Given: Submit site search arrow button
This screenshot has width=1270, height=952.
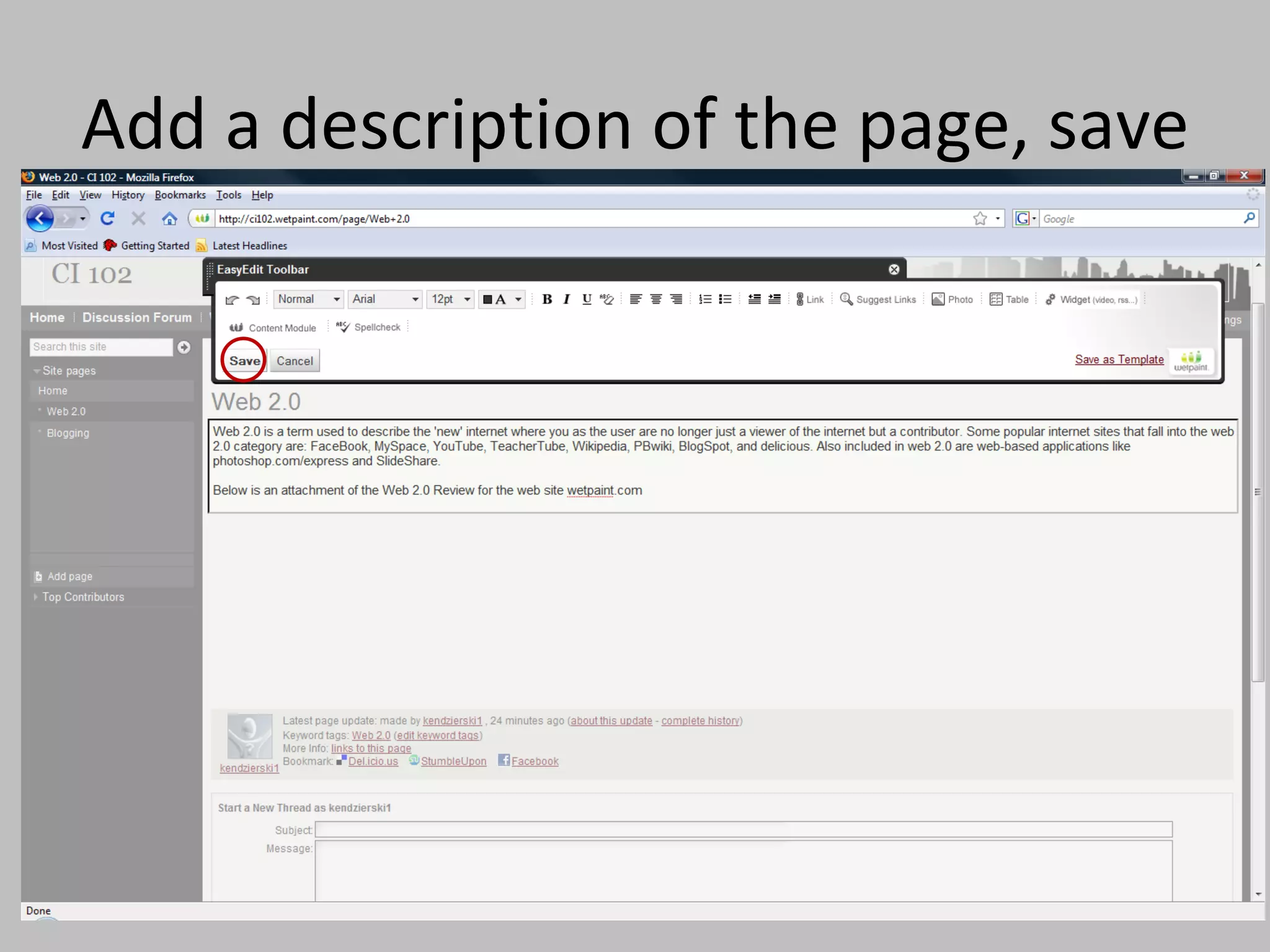Looking at the screenshot, I should pyautogui.click(x=184, y=347).
